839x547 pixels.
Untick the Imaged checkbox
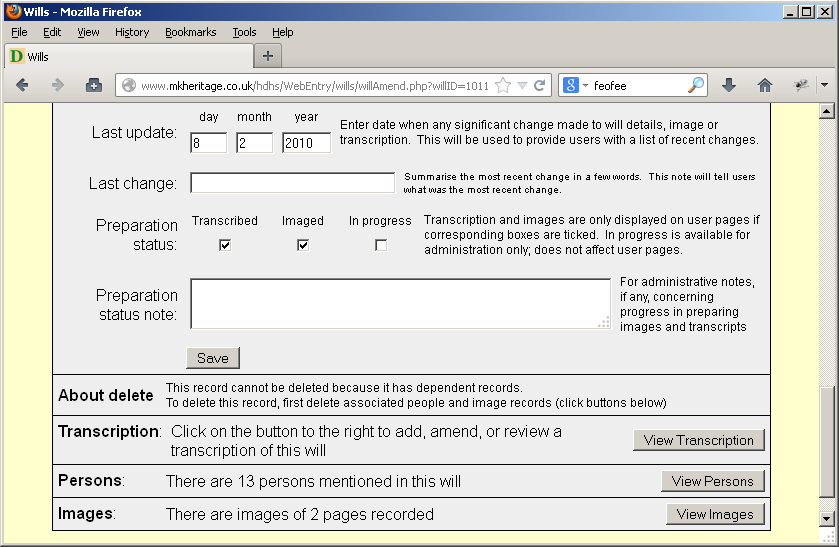pos(303,245)
